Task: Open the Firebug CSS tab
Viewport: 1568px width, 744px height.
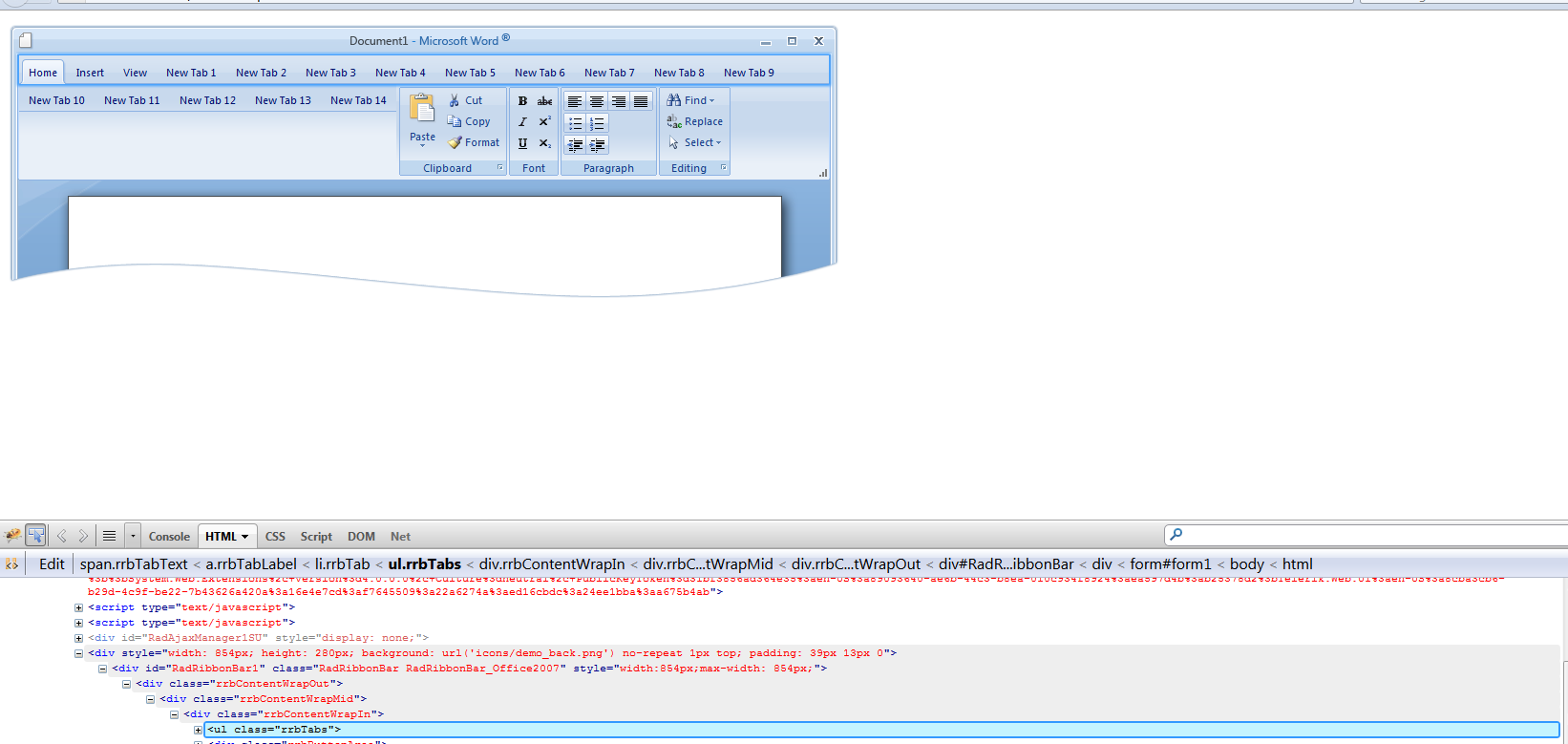Action: pyautogui.click(x=275, y=537)
